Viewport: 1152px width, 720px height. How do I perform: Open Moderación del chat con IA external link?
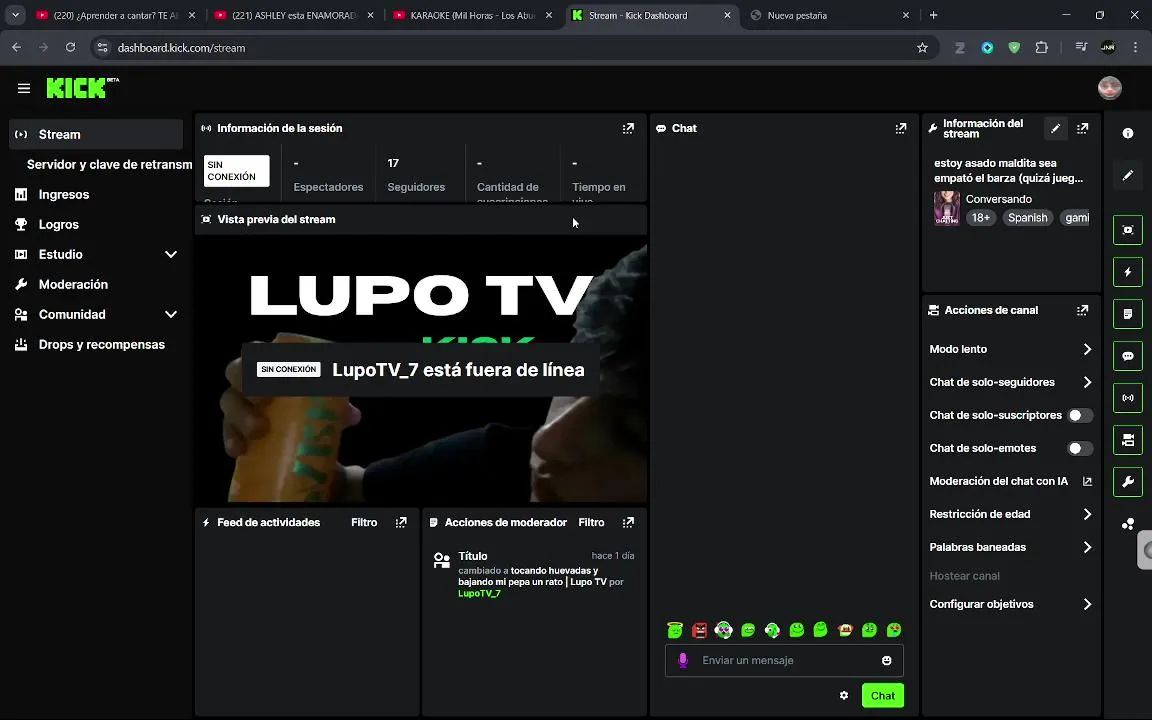1087,481
